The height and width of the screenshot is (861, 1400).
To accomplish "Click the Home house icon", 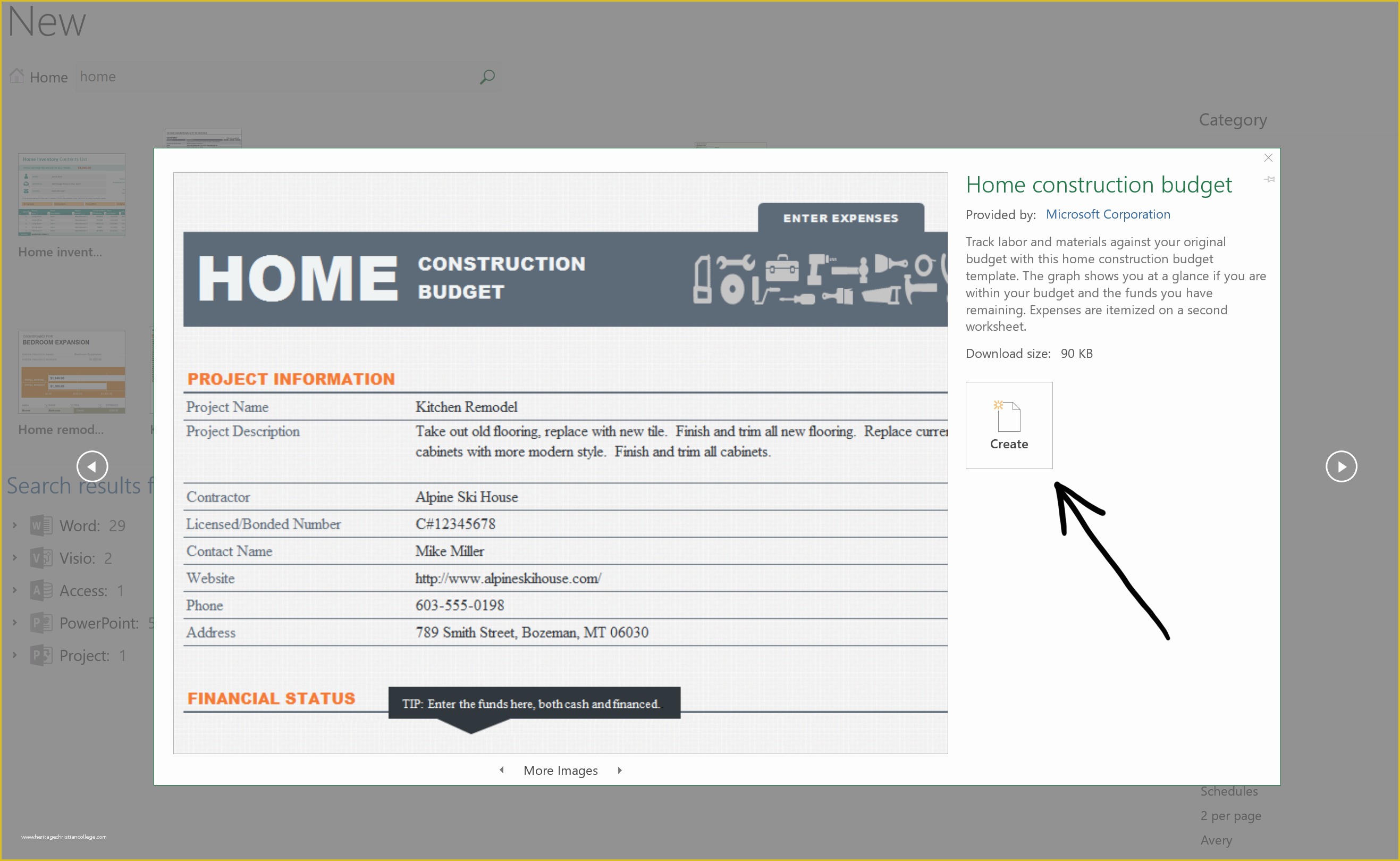I will [x=16, y=76].
